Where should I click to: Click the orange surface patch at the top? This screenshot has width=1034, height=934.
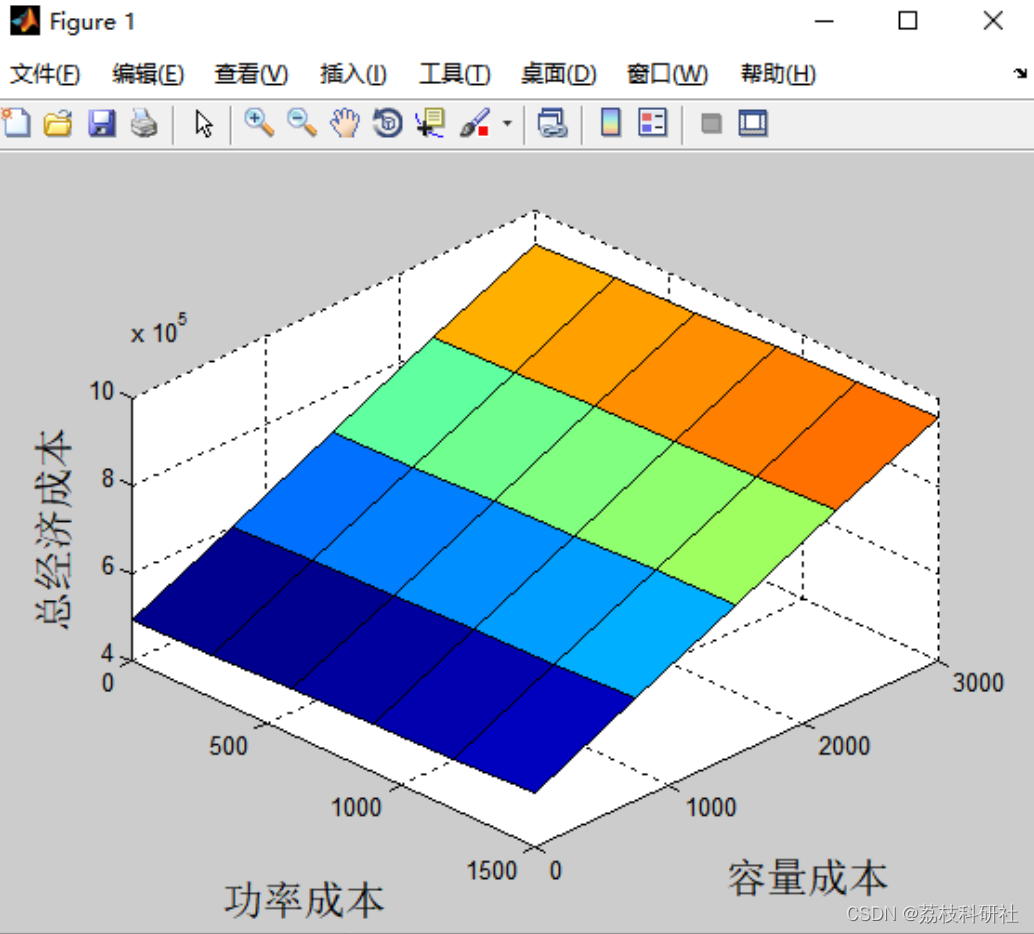click(526, 308)
